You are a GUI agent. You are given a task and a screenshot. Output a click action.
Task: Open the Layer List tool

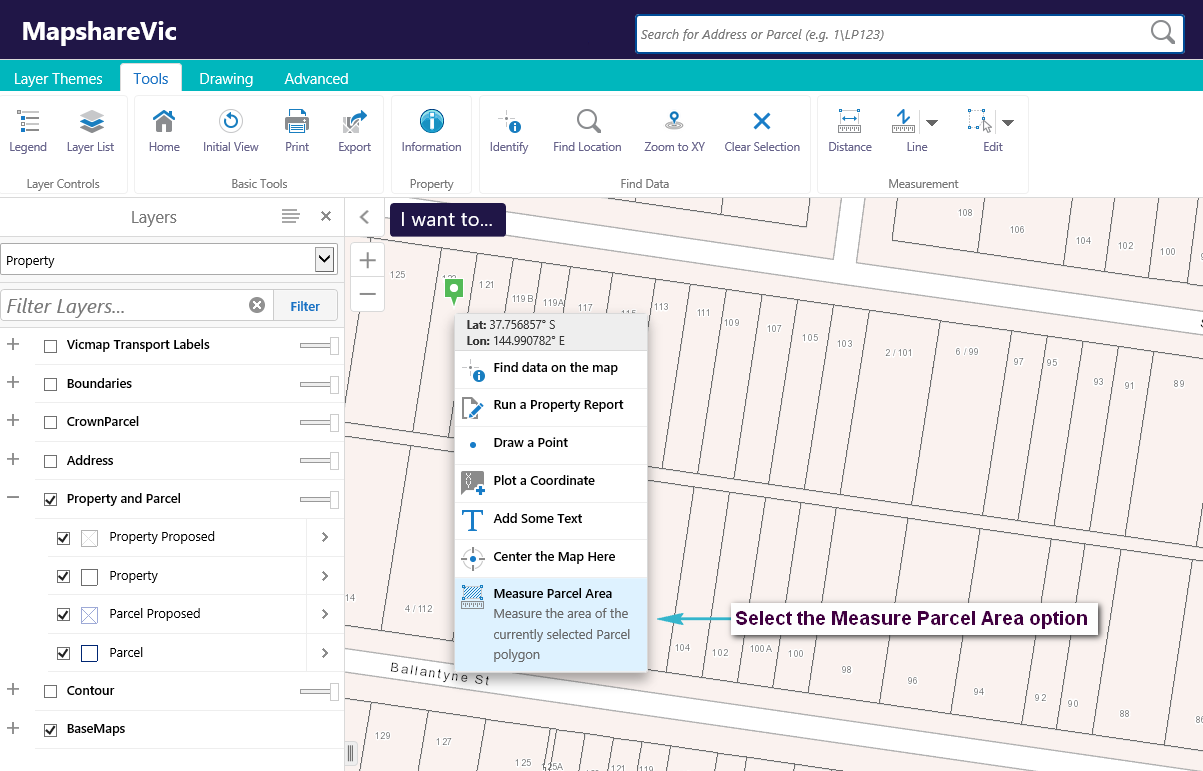(x=91, y=132)
